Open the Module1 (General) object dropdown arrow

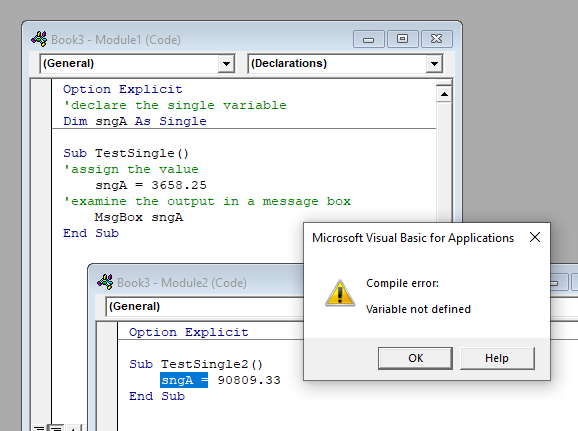pyautogui.click(x=226, y=64)
